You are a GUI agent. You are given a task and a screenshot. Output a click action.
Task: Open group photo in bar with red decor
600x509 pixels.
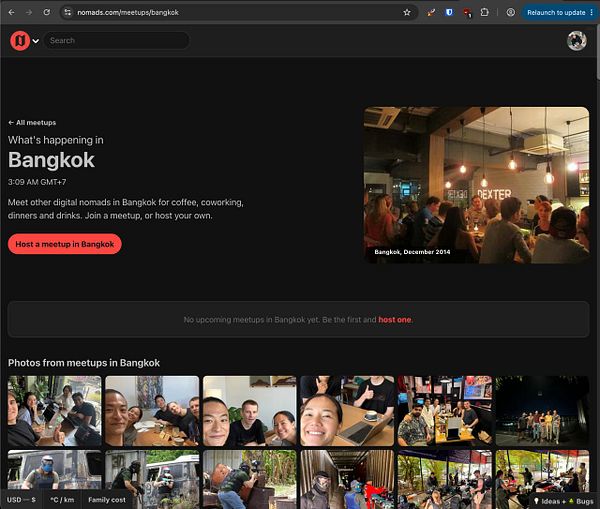pyautogui.click(x=445, y=411)
